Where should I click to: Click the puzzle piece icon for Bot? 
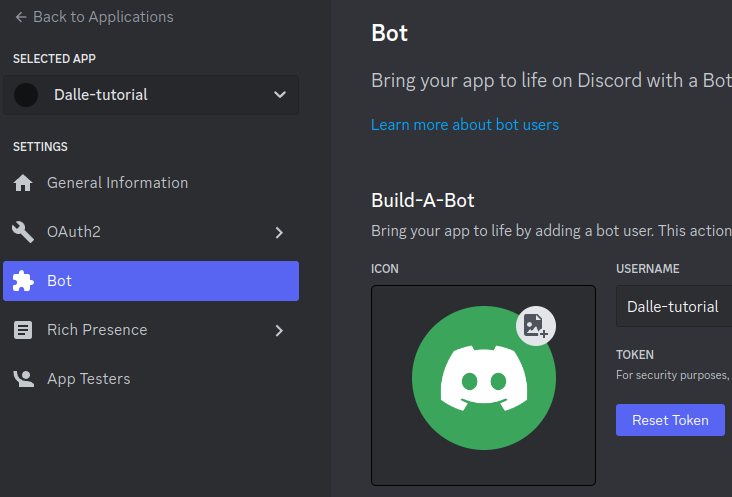pos(23,281)
